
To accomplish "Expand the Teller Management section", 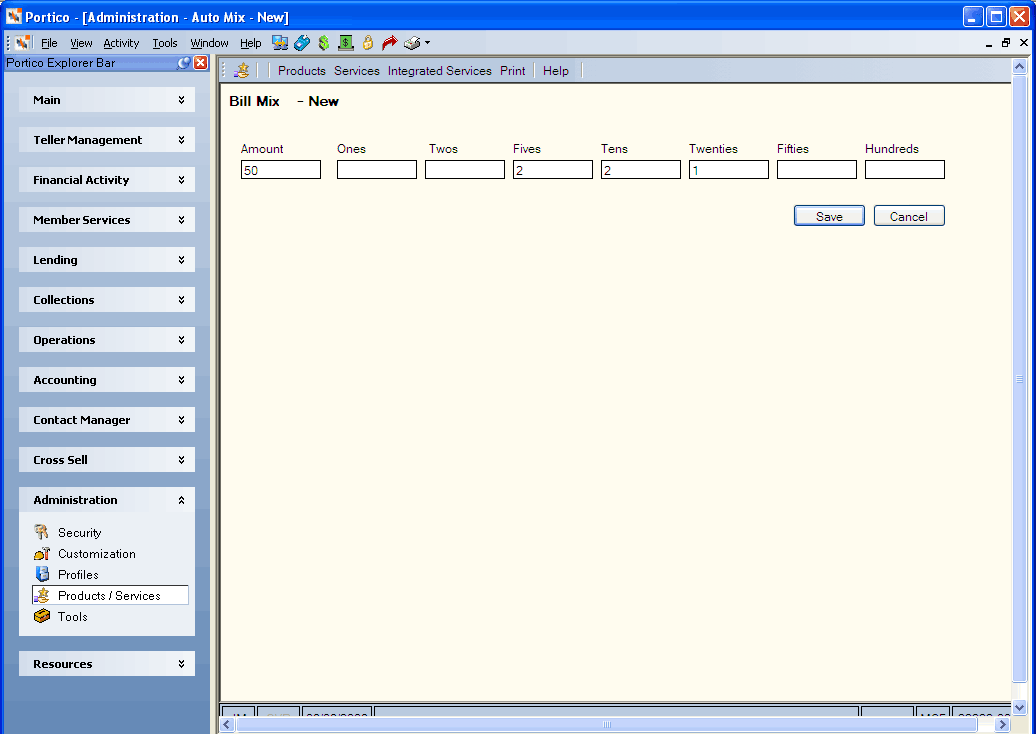I will [x=107, y=140].
